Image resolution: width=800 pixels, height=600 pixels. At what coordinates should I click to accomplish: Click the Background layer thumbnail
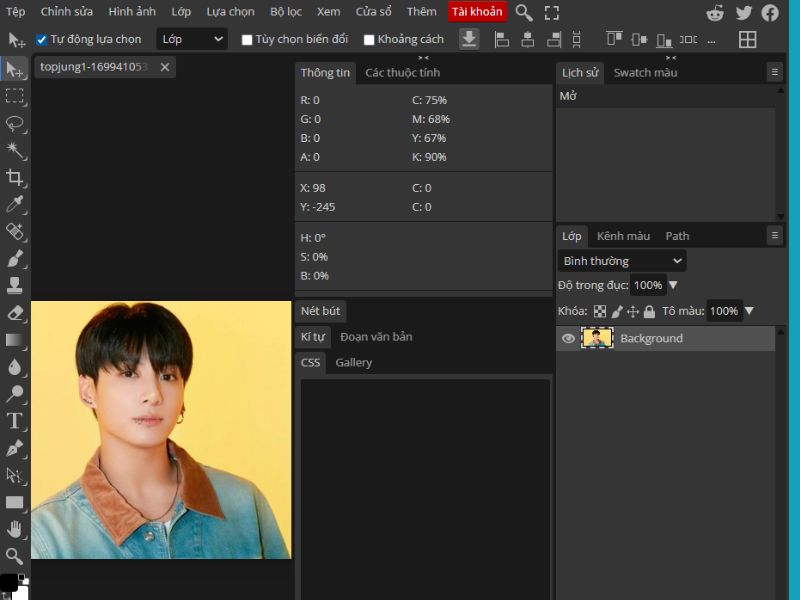click(597, 338)
